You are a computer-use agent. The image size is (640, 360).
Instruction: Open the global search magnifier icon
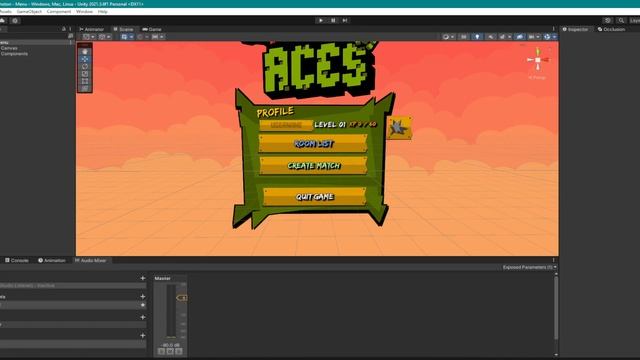621,20
